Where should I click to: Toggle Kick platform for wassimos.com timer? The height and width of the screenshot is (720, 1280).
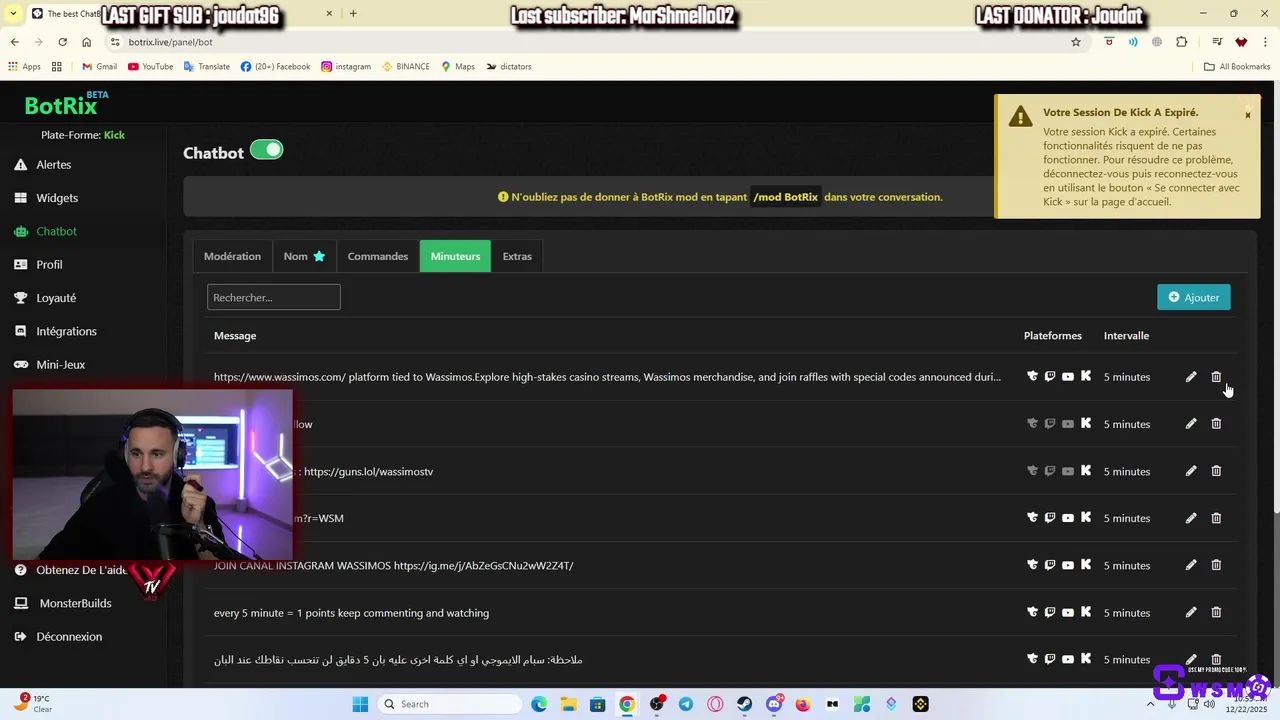pyautogui.click(x=1086, y=376)
